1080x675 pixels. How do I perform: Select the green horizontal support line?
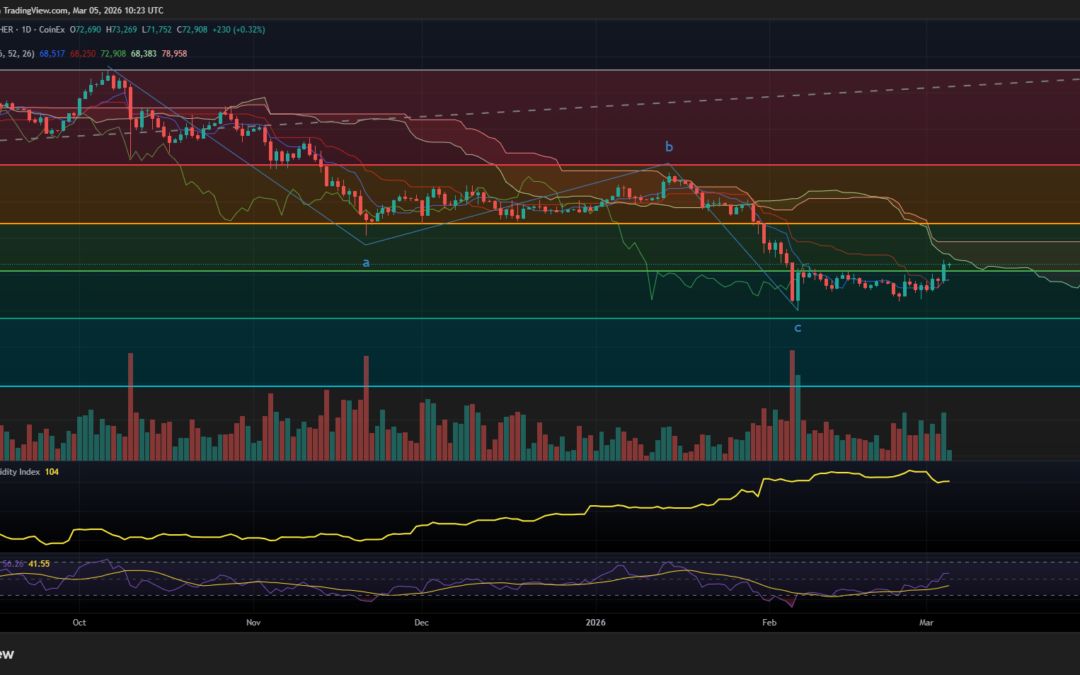[x=500, y=270]
